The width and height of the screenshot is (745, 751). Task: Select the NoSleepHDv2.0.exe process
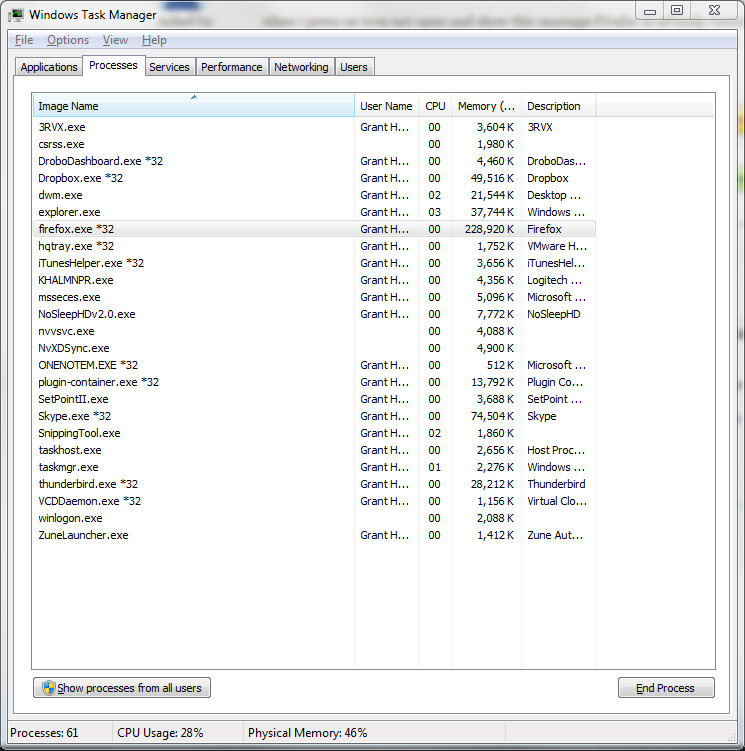314,314
